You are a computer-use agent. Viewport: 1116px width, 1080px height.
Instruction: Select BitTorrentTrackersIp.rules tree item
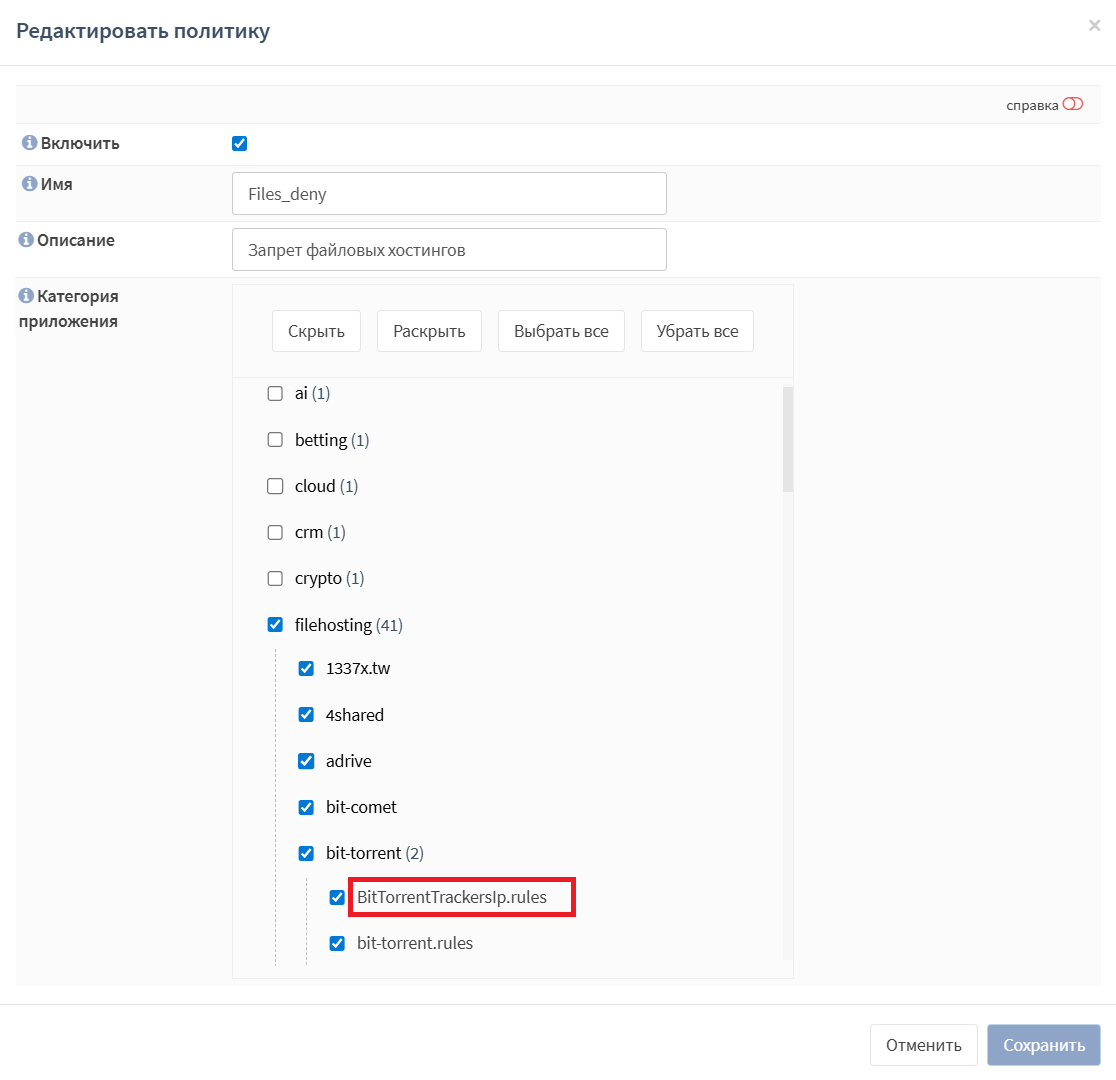(x=452, y=897)
